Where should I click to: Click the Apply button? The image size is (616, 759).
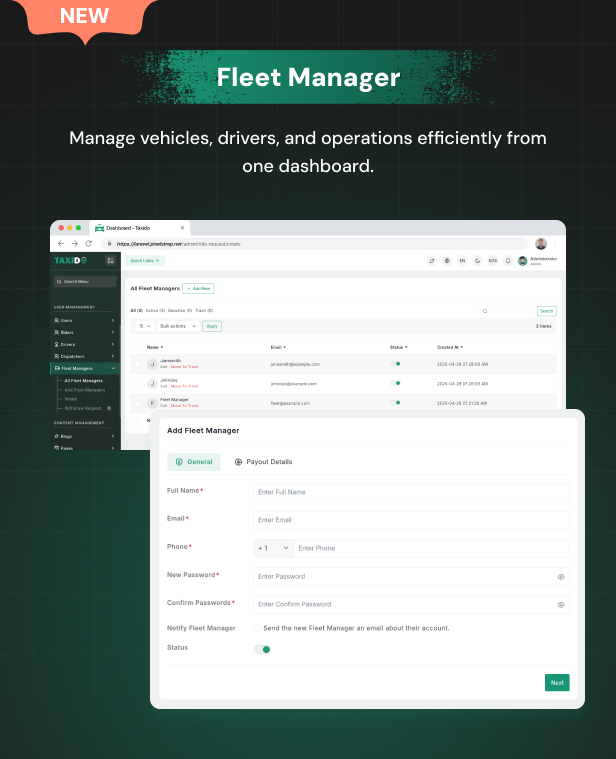click(x=212, y=326)
